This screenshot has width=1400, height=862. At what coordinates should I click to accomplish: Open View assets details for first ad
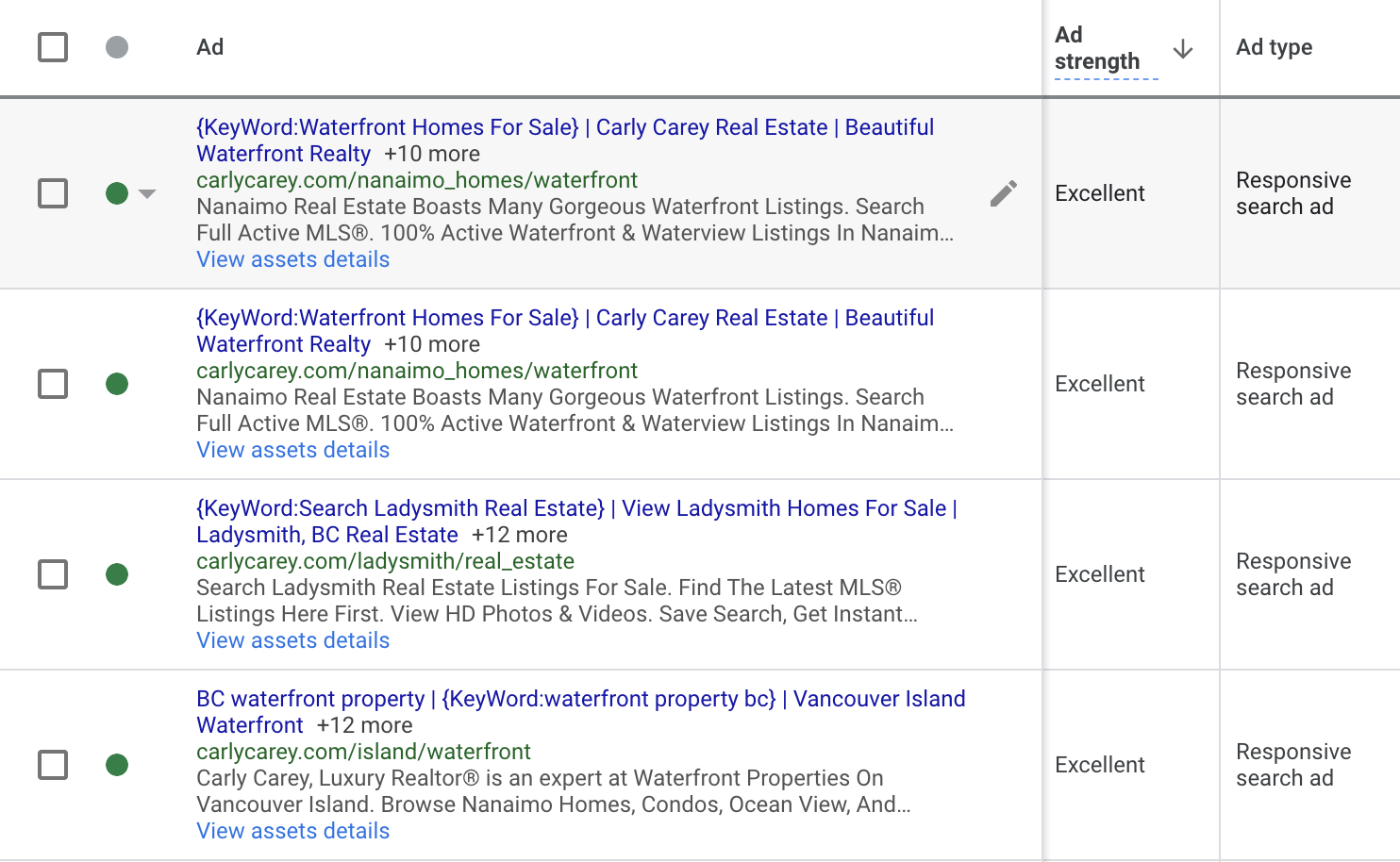tap(293, 259)
